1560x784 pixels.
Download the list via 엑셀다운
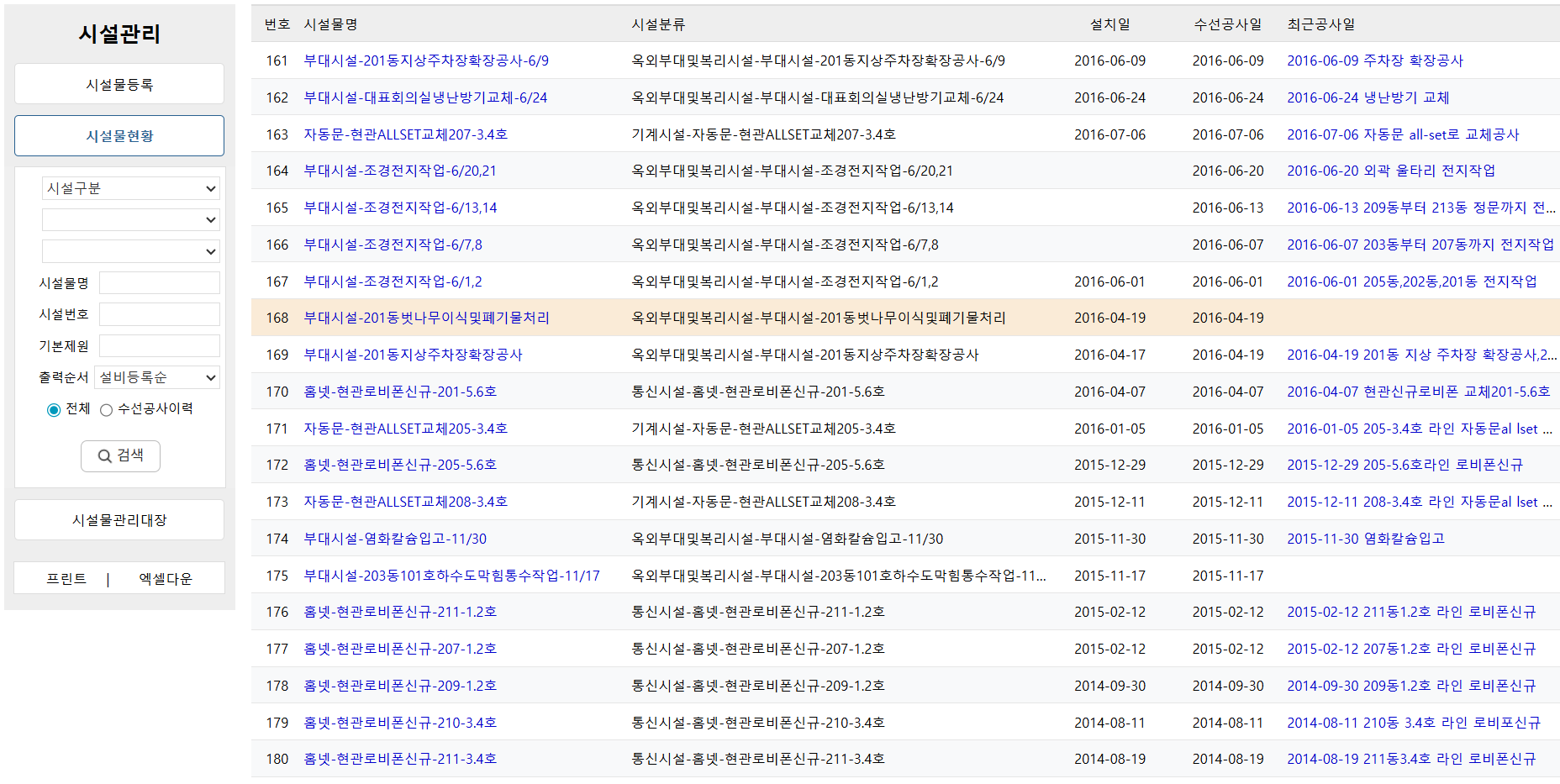[x=166, y=579]
